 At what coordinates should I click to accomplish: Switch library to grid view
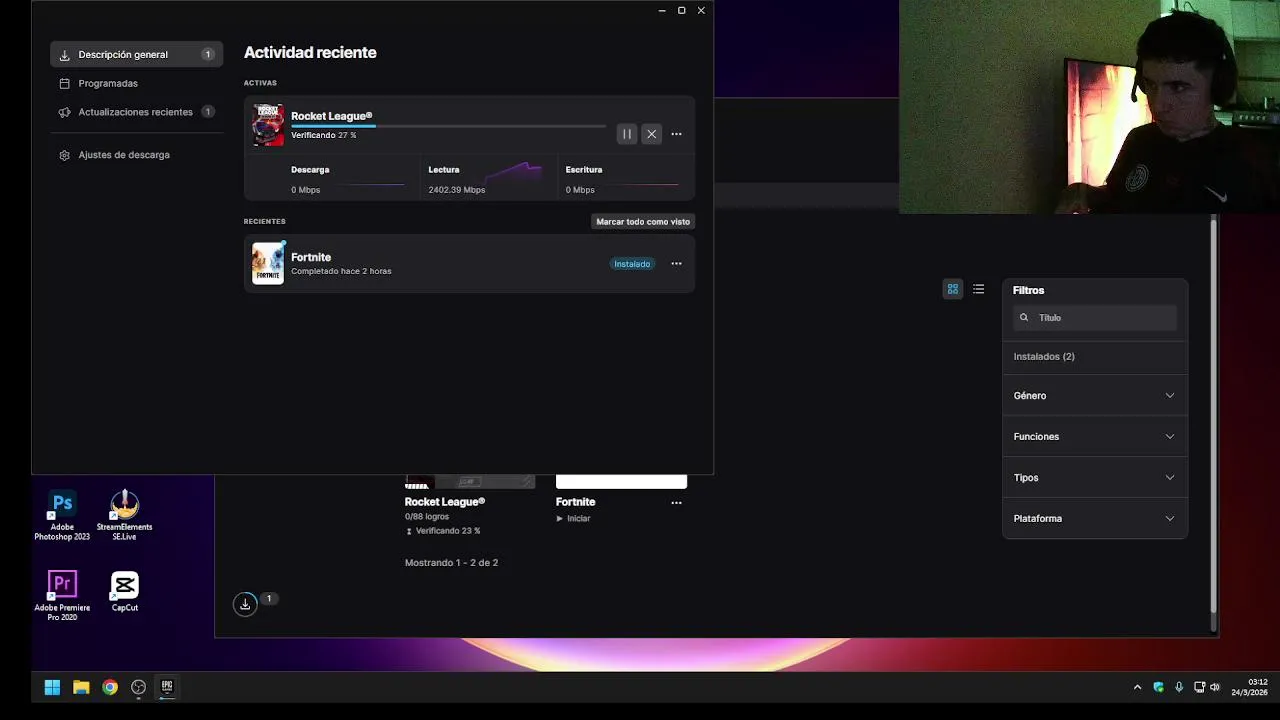tap(953, 289)
